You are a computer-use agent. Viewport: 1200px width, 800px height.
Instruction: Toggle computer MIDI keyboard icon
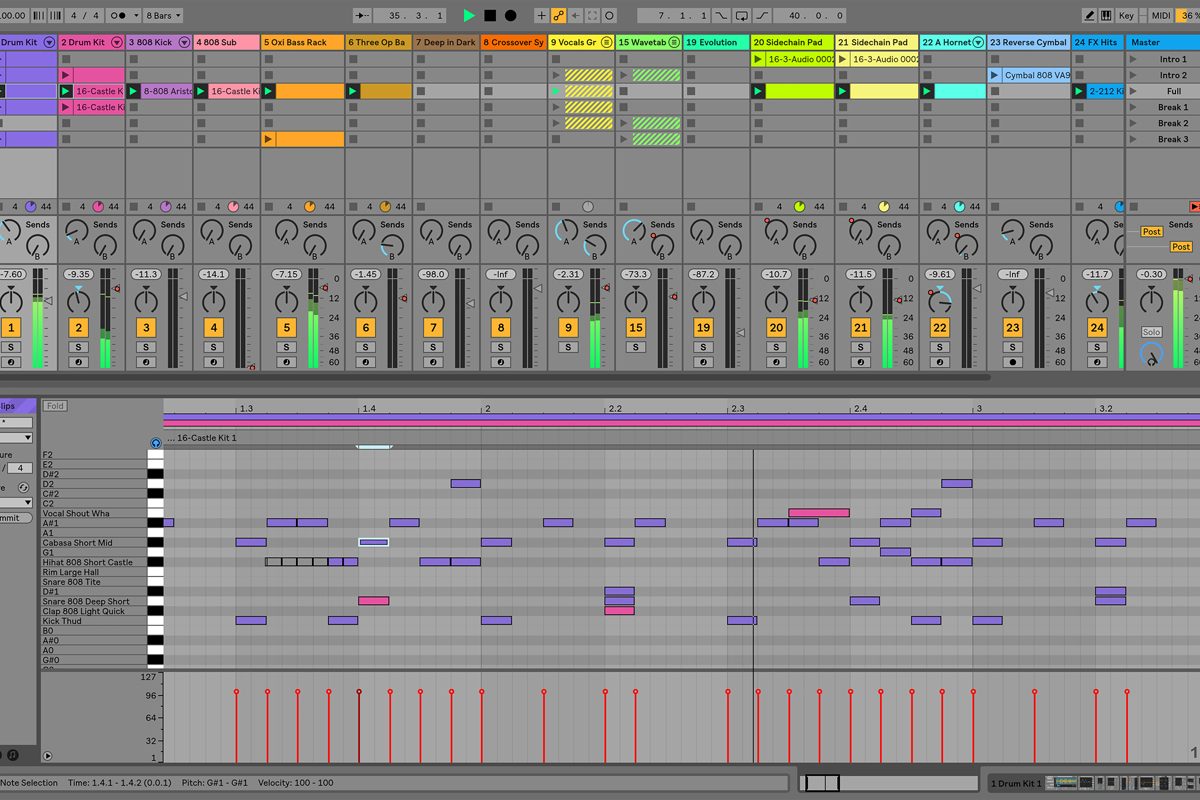(1106, 15)
